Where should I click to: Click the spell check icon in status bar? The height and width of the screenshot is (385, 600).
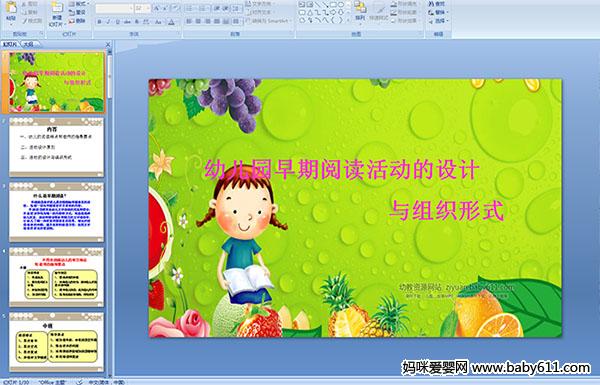80,382
